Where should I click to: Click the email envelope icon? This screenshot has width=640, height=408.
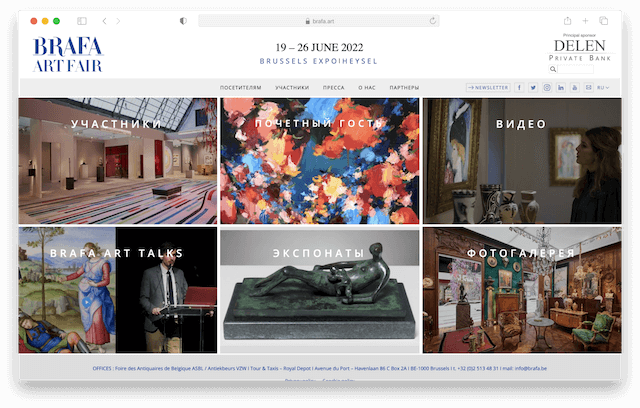(588, 88)
